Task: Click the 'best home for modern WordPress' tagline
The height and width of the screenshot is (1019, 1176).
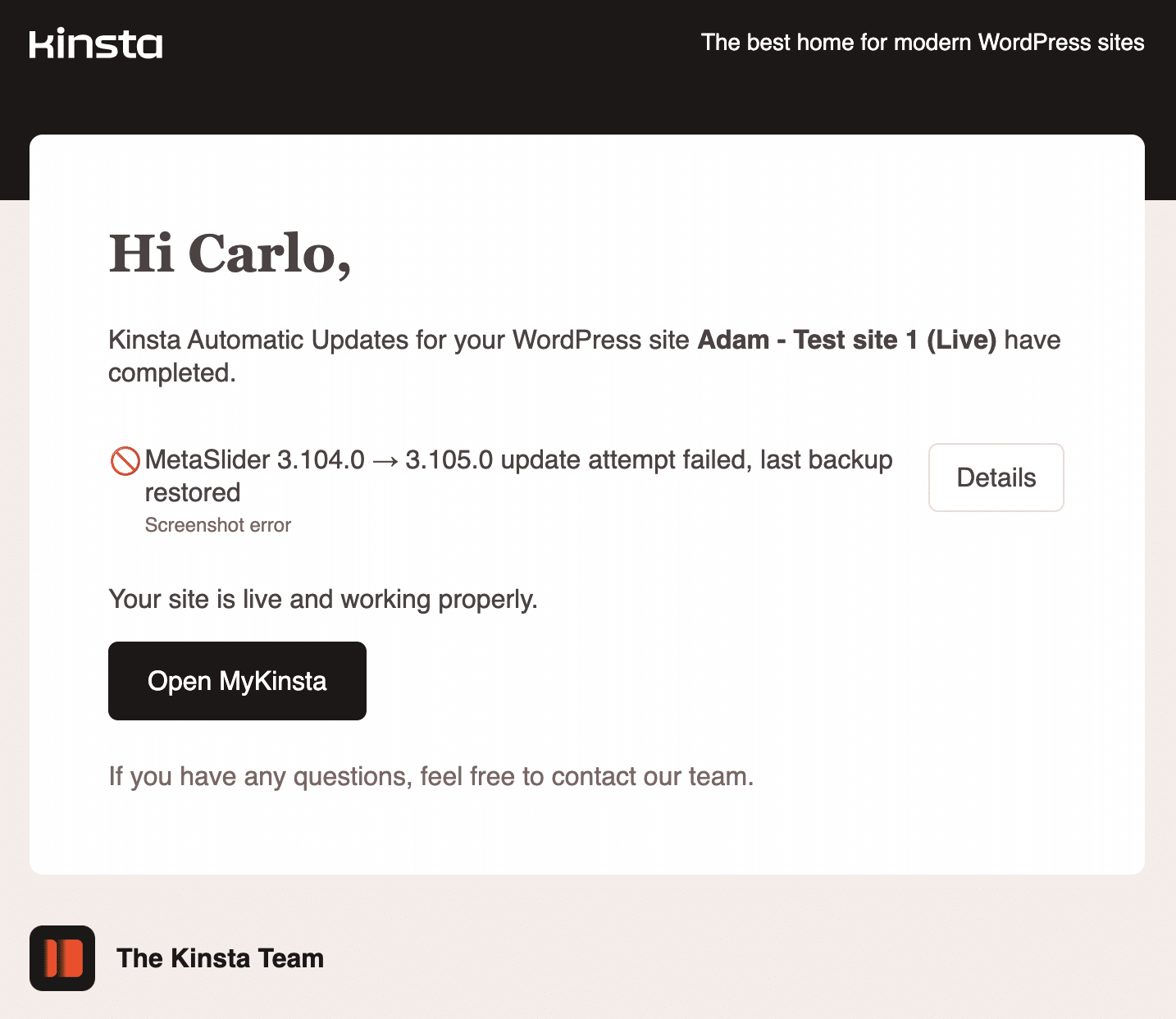Action: 923,43
